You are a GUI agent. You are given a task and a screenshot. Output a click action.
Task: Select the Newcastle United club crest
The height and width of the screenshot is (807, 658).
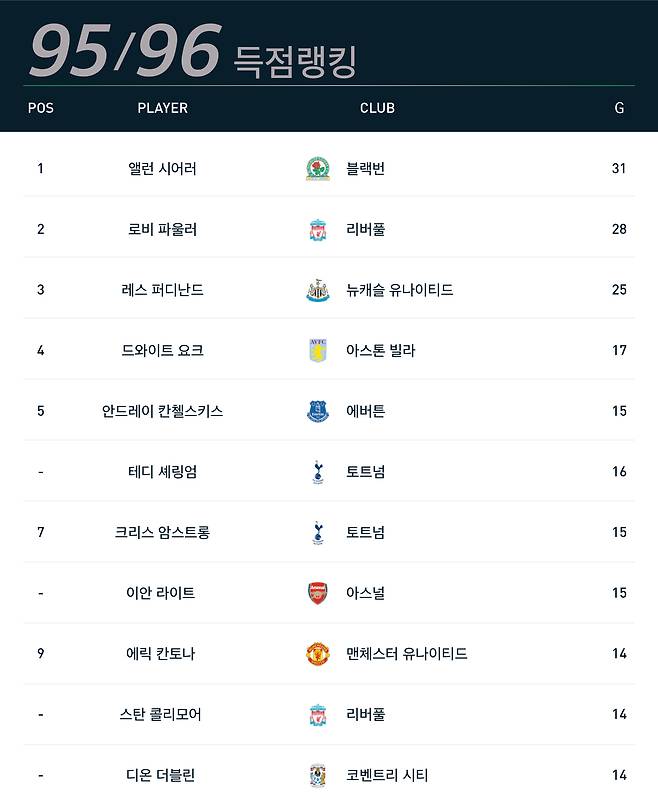click(x=318, y=290)
